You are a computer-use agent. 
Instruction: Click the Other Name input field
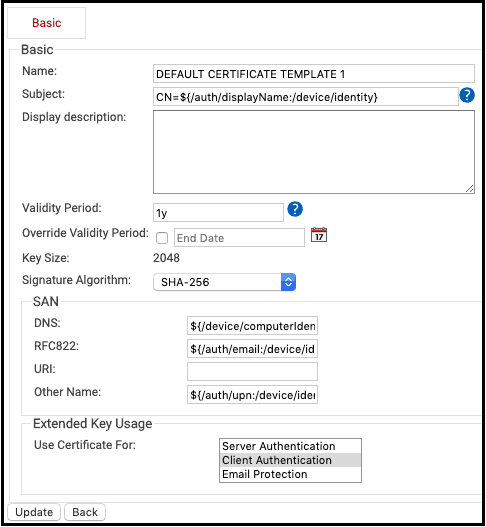click(252, 395)
